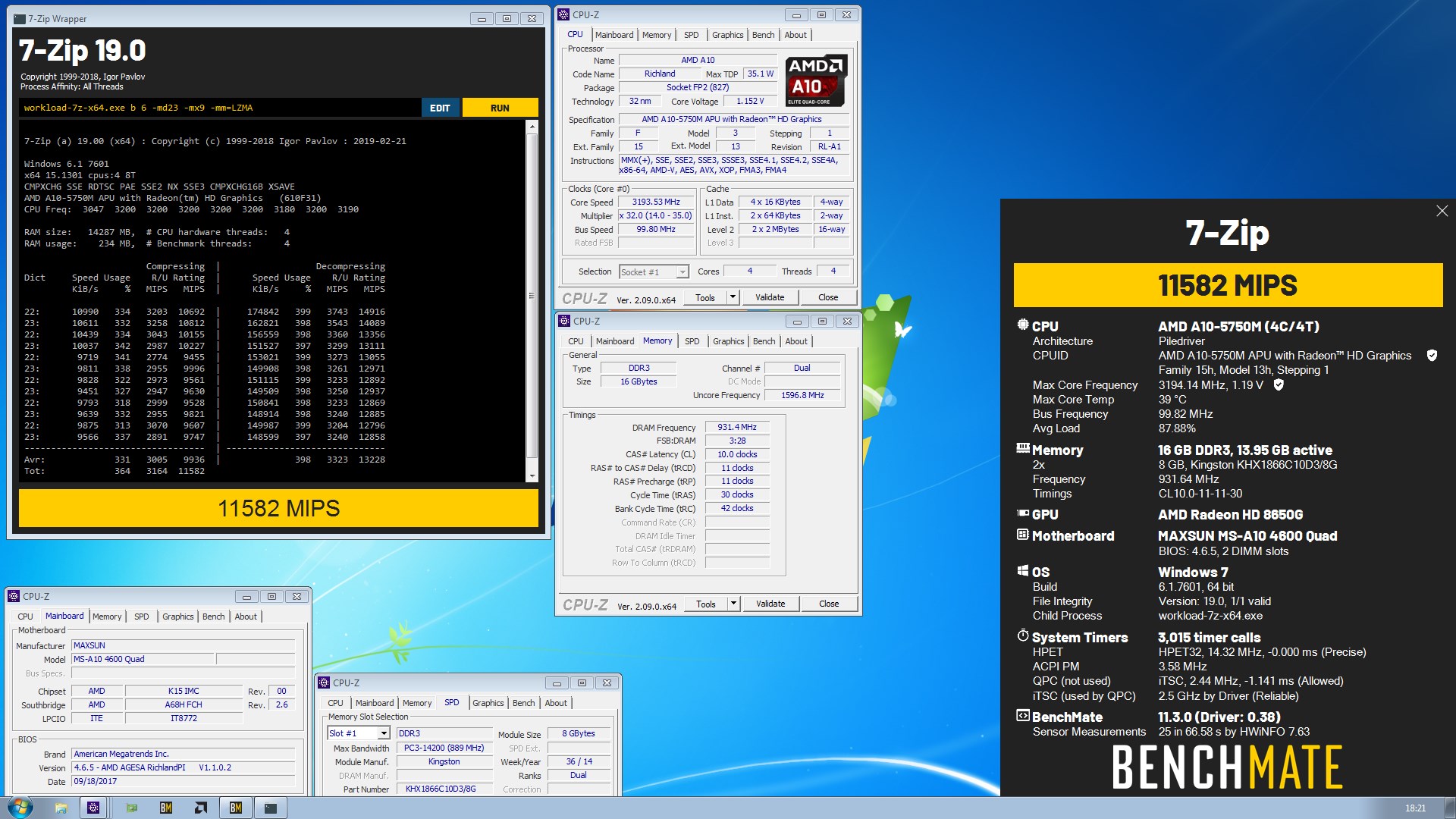Click the Uncore Frequency 1596.8 MHz value
The image size is (1456, 819).
tap(802, 395)
